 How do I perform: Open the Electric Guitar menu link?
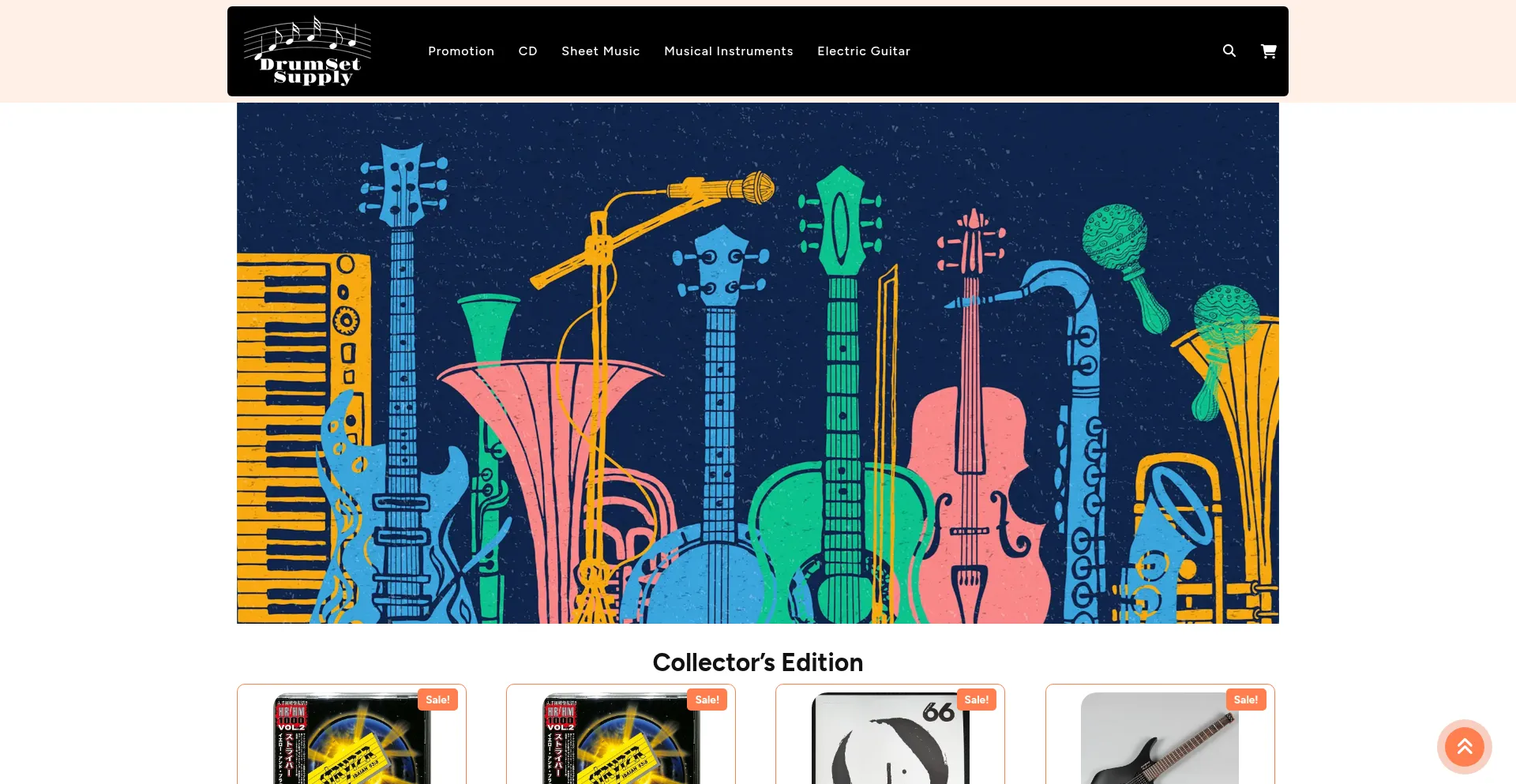(x=864, y=51)
